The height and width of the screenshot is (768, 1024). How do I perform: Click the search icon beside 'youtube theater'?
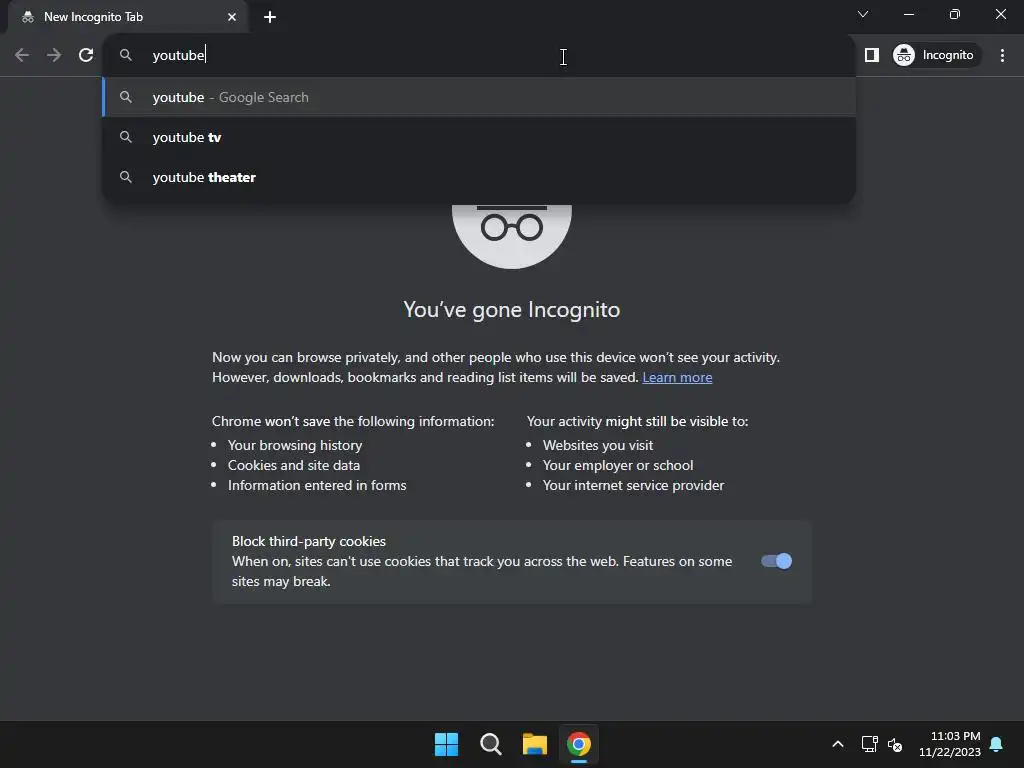click(x=125, y=177)
